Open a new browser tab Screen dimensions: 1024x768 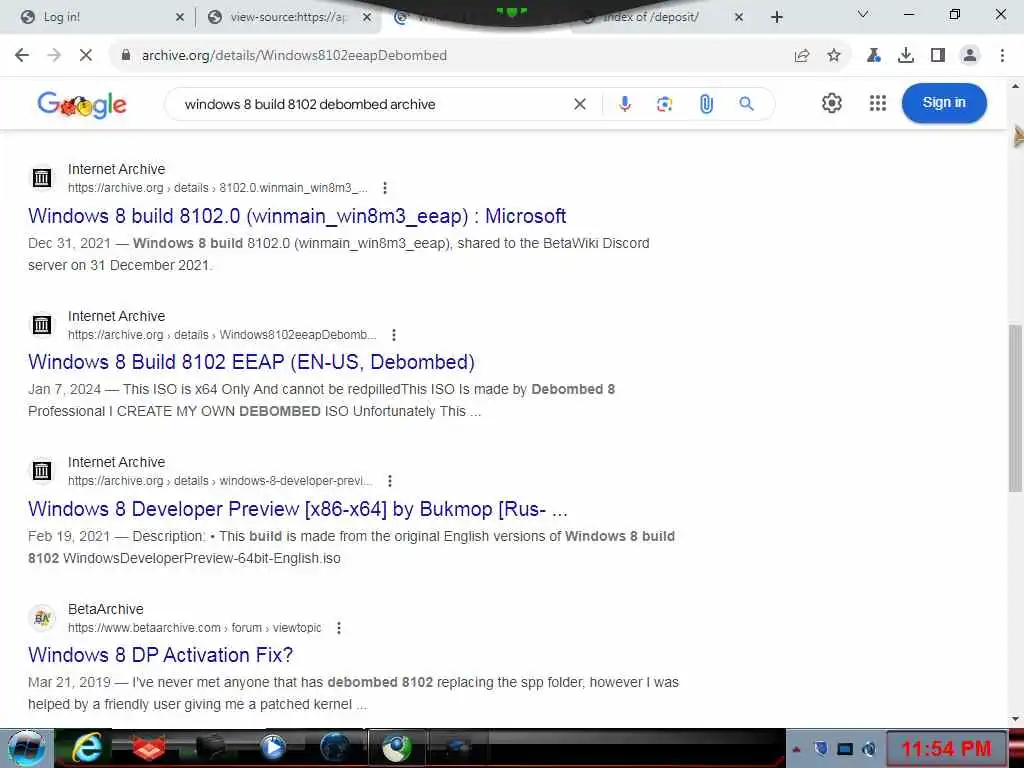[776, 18]
